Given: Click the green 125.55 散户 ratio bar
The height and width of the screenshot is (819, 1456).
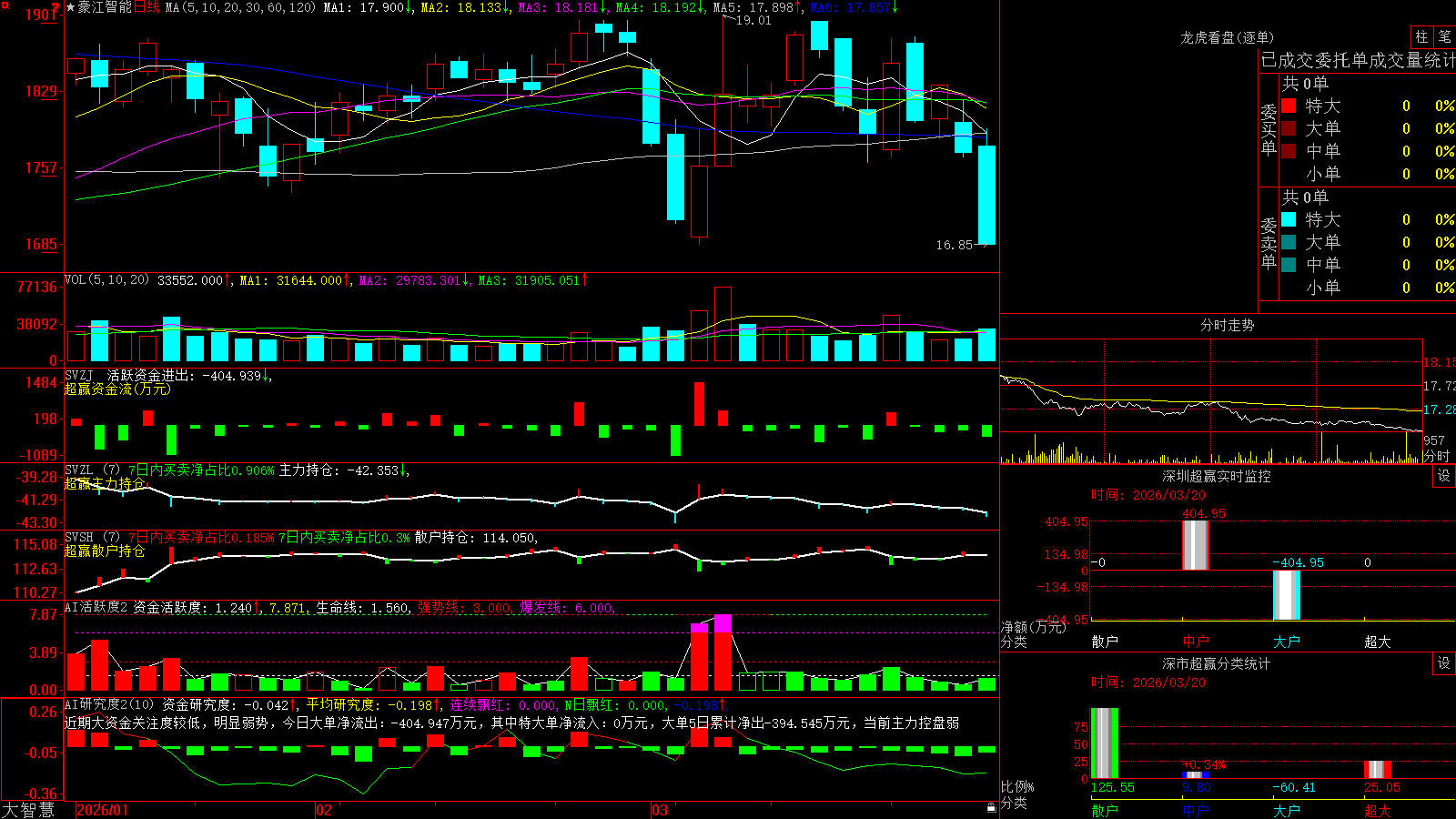Looking at the screenshot, I should pyautogui.click(x=1105, y=743).
